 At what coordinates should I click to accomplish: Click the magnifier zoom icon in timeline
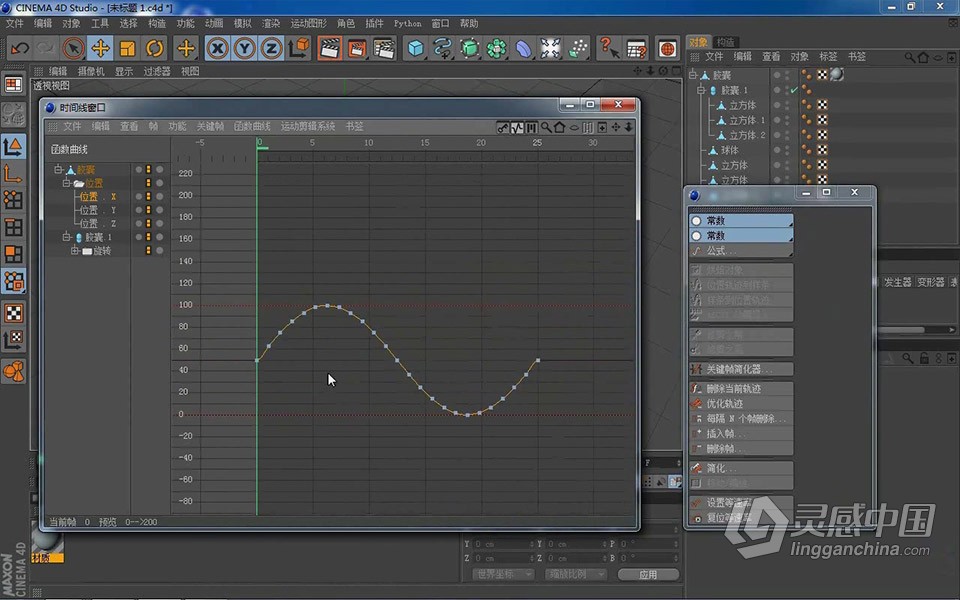coord(546,127)
